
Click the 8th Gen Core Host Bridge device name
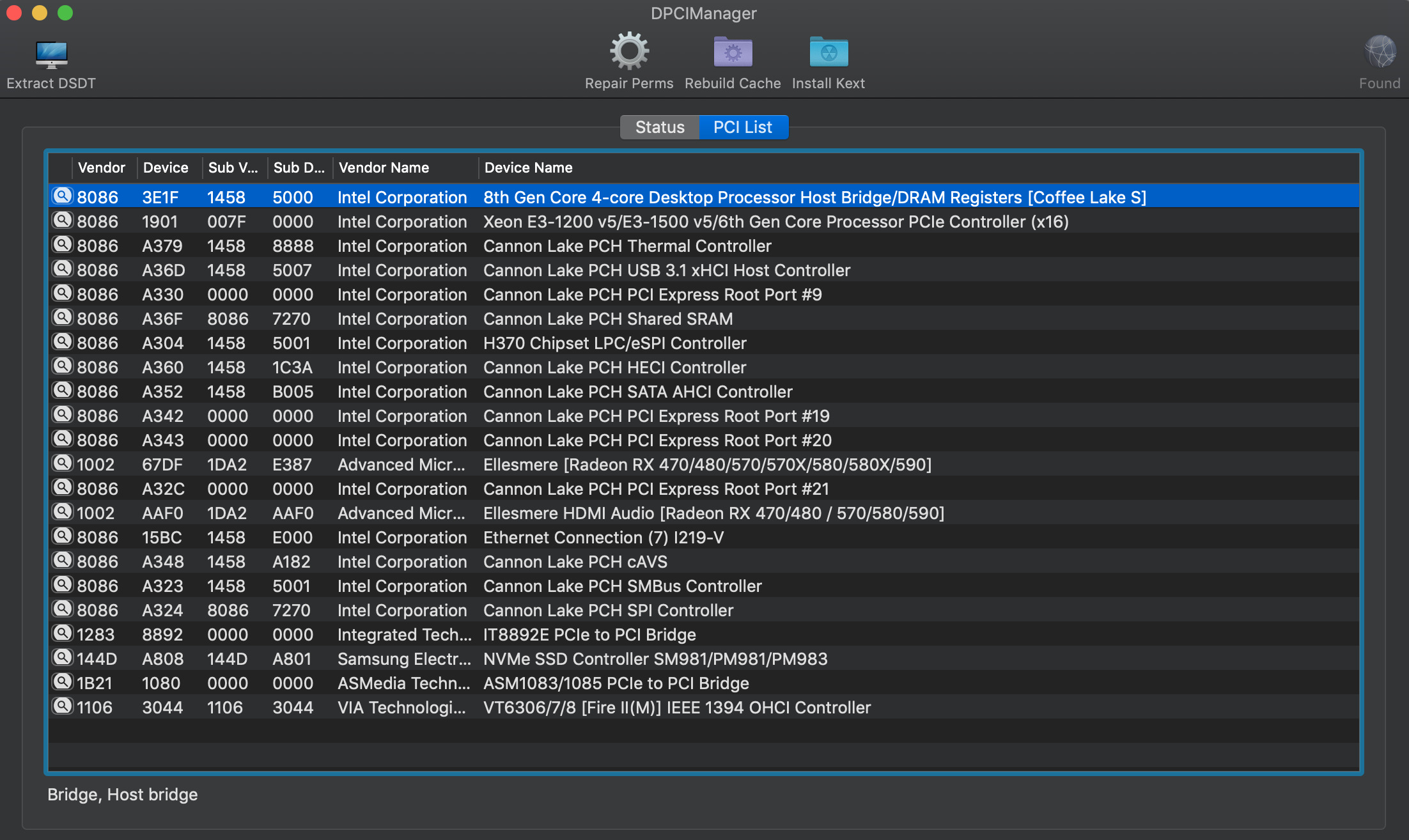point(815,198)
